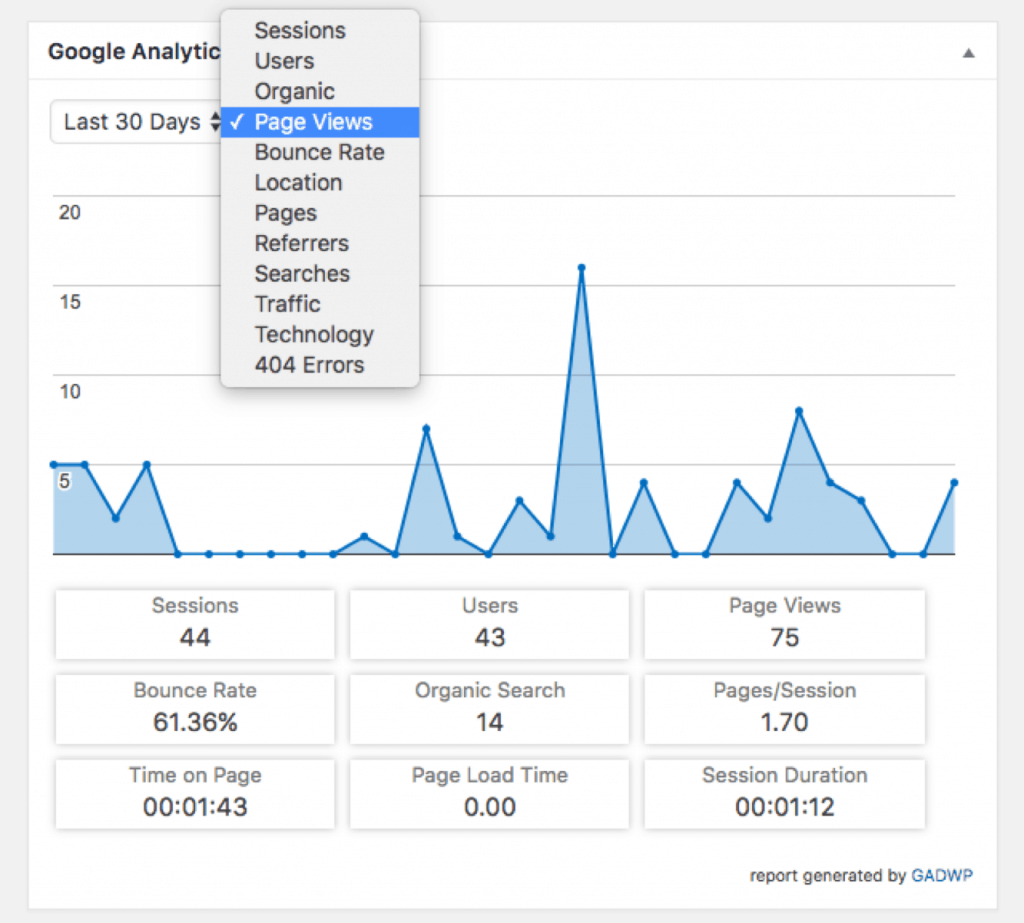The image size is (1024, 923).
Task: Select Users from the metrics menu
Action: pyautogui.click(x=283, y=61)
